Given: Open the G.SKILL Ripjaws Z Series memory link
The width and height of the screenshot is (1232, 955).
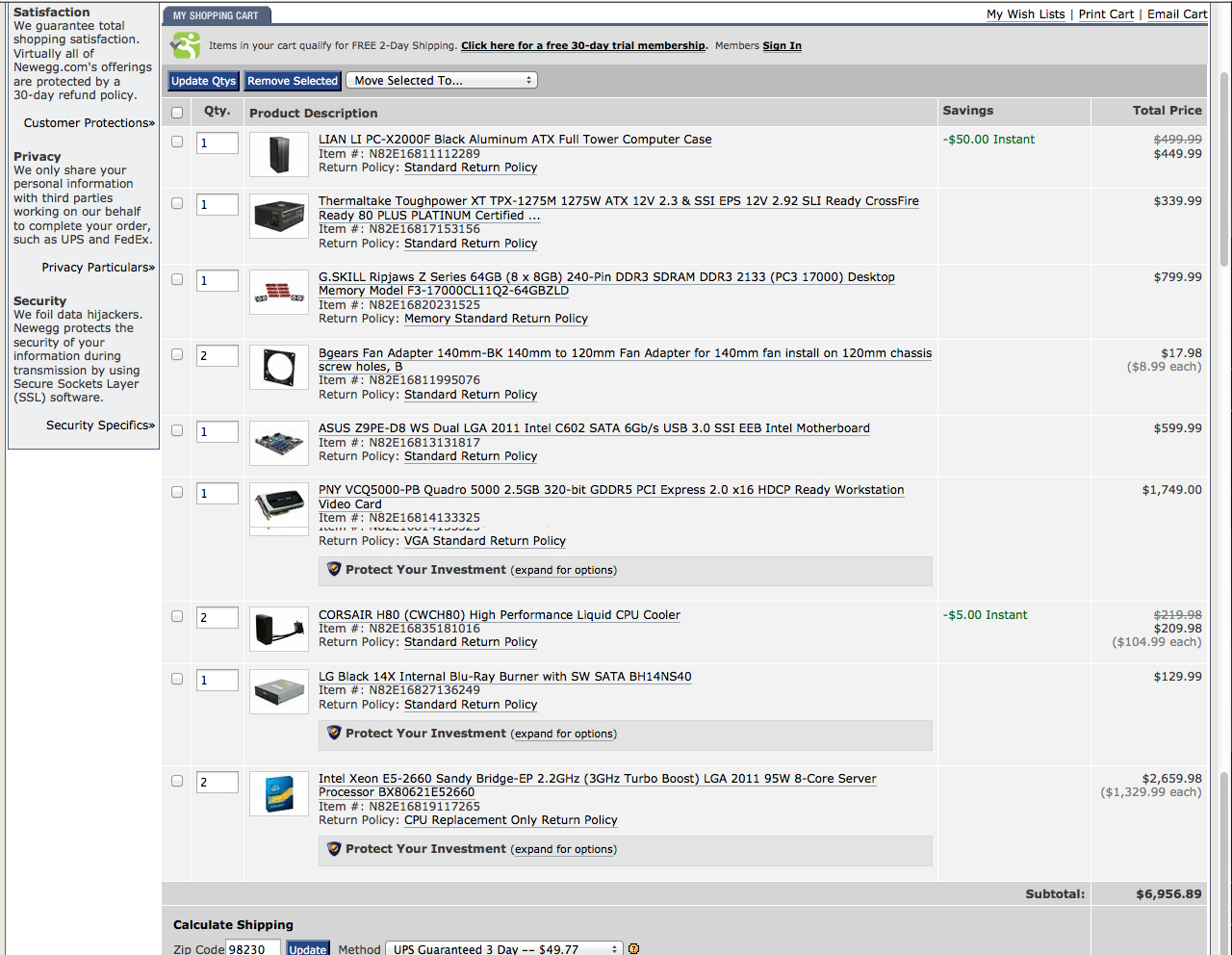Looking at the screenshot, I should 606,284.
